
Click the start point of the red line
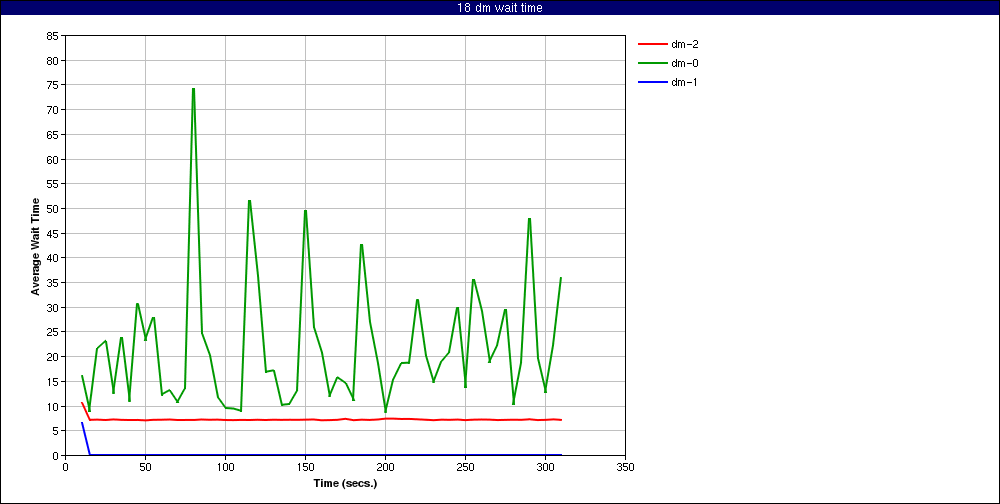click(x=82, y=403)
